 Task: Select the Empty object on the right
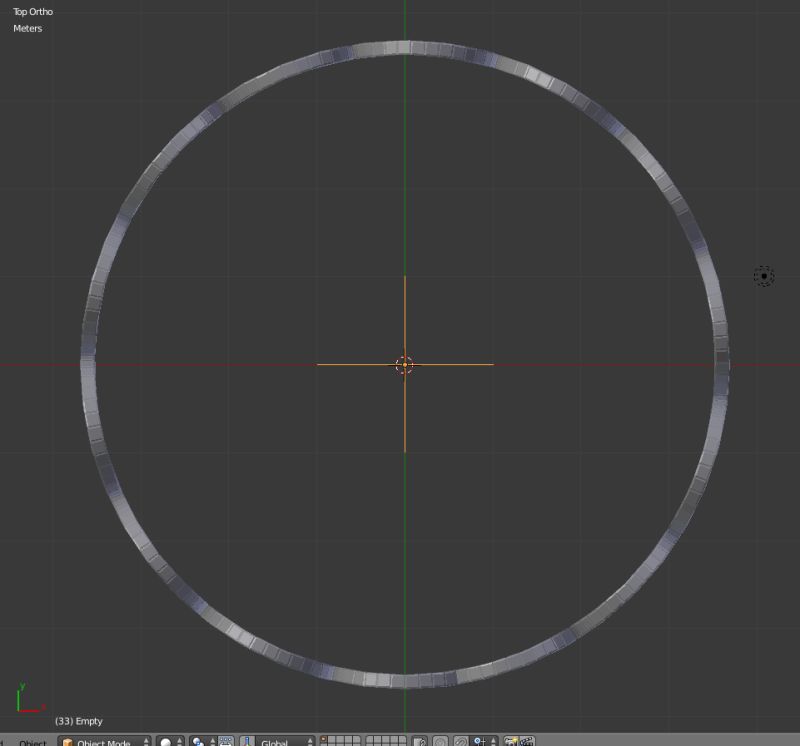(763, 274)
